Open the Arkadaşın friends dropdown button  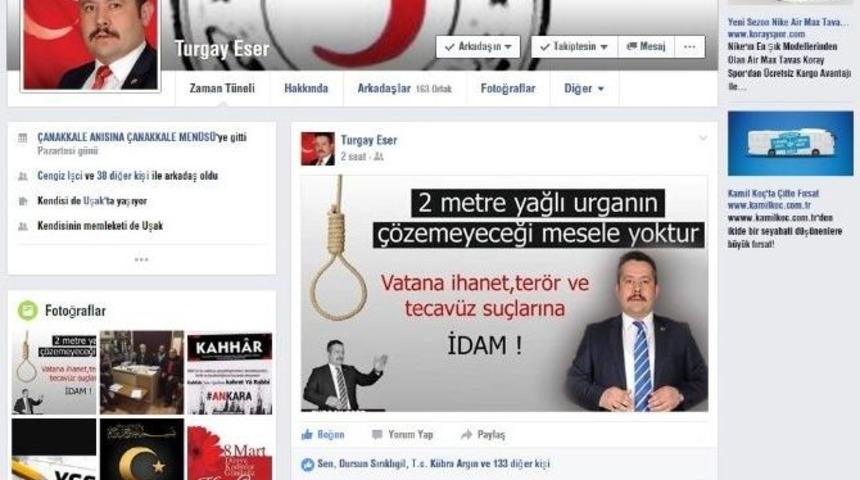[x=478, y=47]
